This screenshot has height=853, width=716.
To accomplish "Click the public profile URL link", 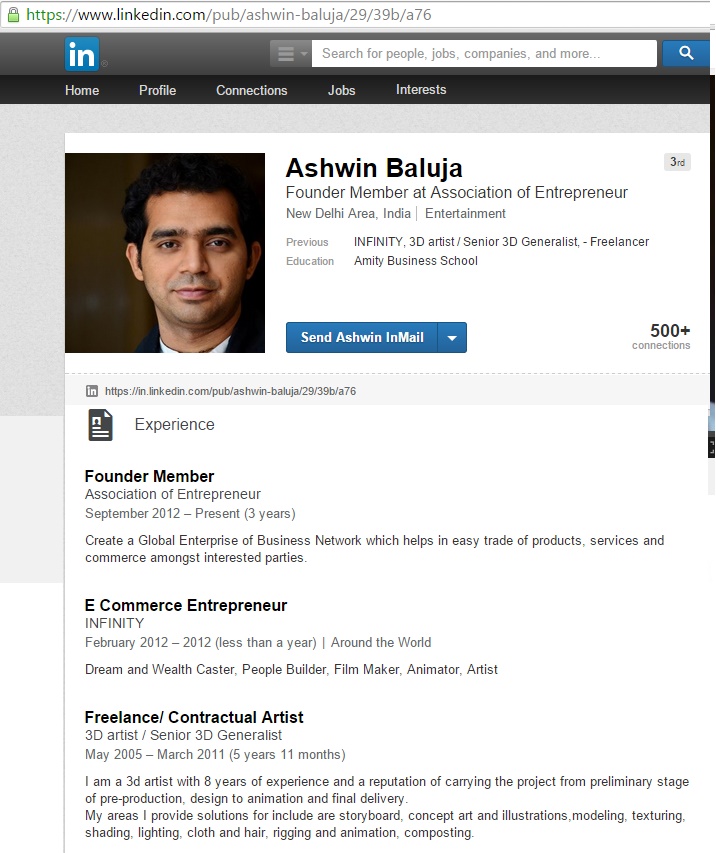I will (x=230, y=391).
